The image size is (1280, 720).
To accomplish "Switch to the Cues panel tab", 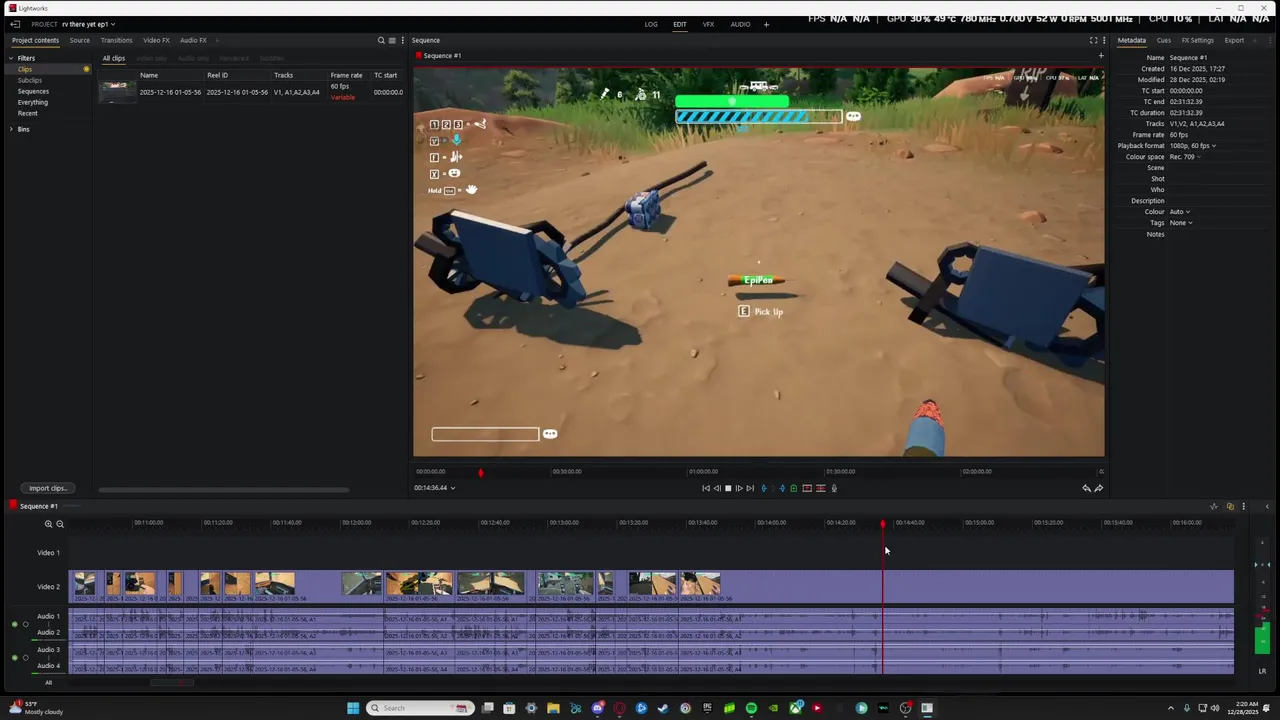I will [x=1164, y=40].
